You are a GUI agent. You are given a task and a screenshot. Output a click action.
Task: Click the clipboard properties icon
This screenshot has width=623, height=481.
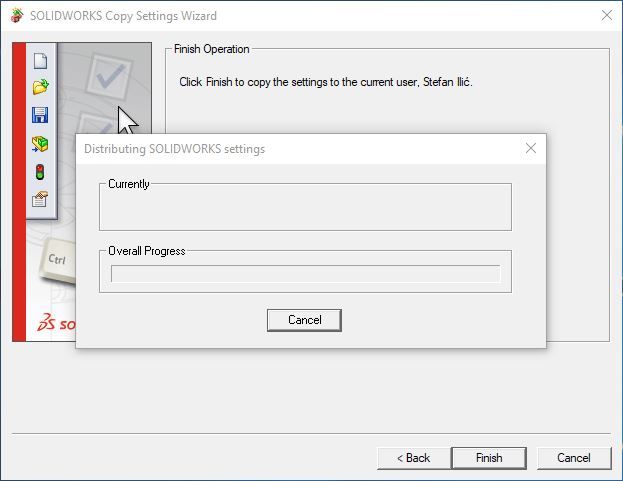click(x=40, y=199)
